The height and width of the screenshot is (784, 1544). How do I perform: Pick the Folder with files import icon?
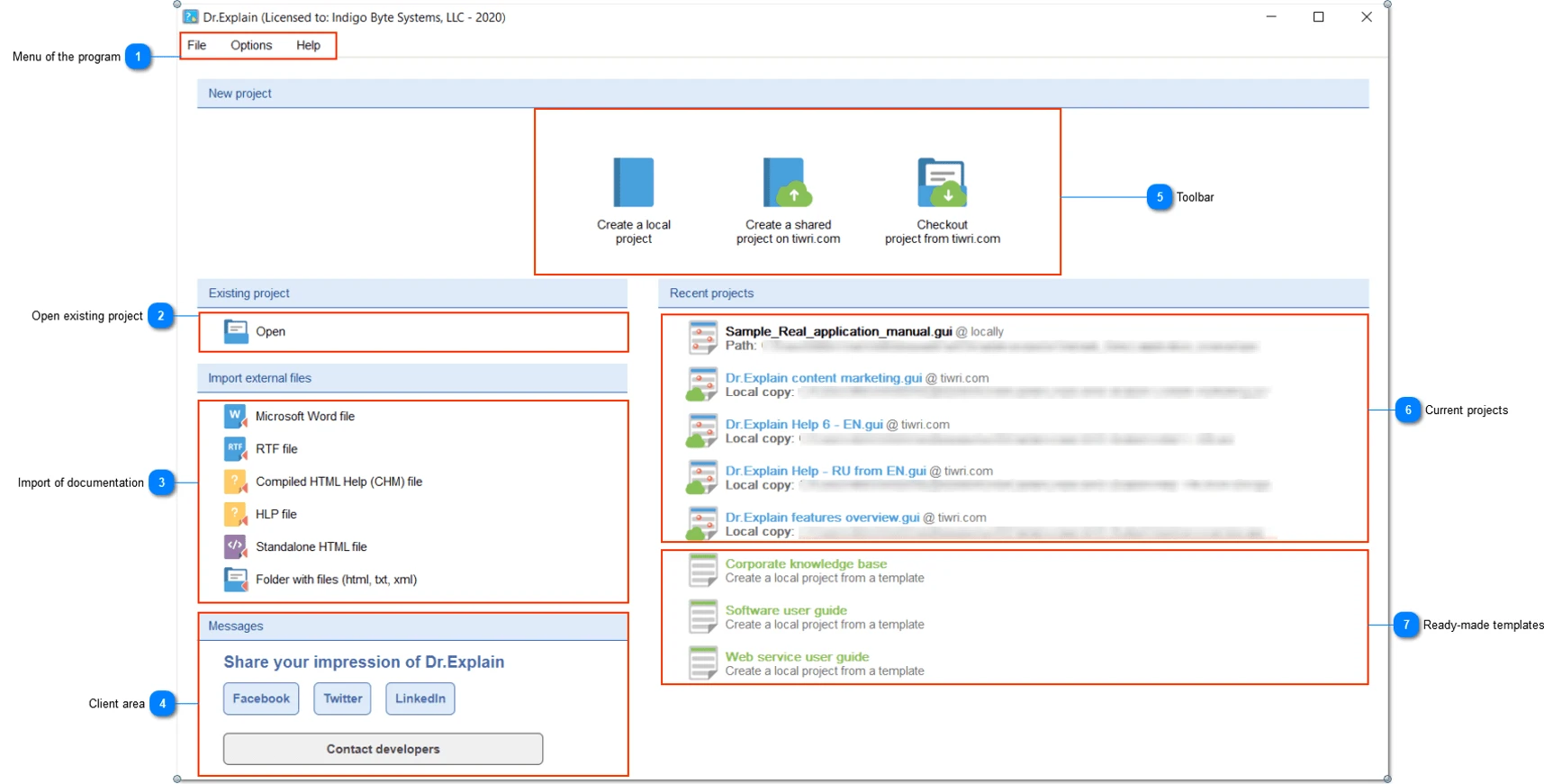[x=236, y=580]
